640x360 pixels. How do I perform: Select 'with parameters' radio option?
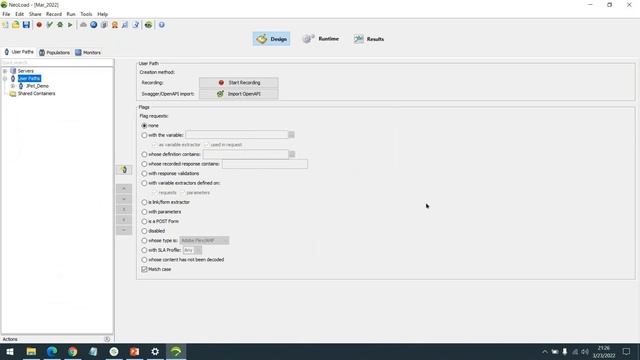click(x=144, y=212)
